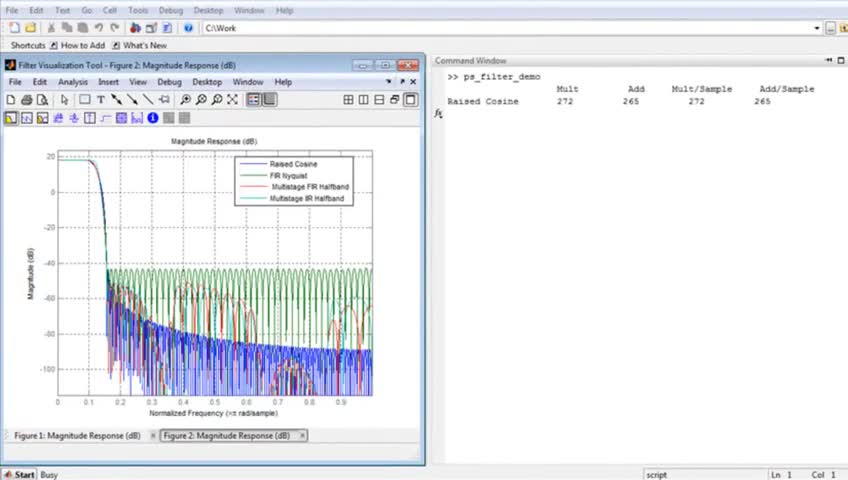This screenshot has width=848, height=480.
Task: Open What's New shortcut
Action: [140, 45]
